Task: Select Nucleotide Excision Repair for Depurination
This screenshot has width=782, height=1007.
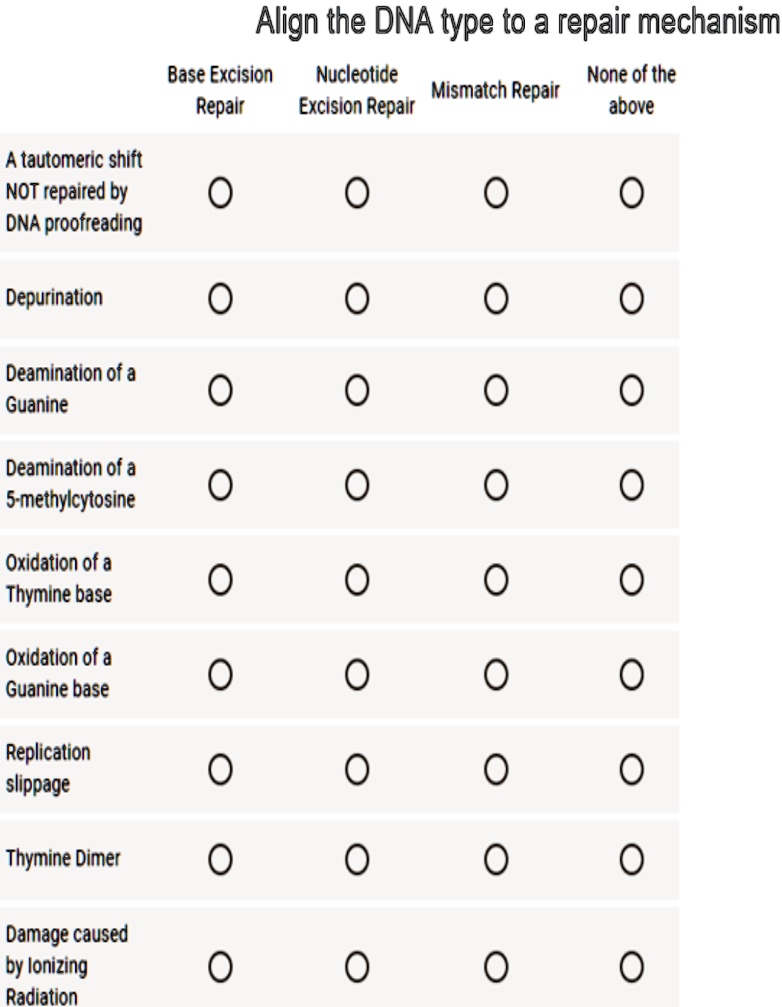Action: [x=357, y=297]
